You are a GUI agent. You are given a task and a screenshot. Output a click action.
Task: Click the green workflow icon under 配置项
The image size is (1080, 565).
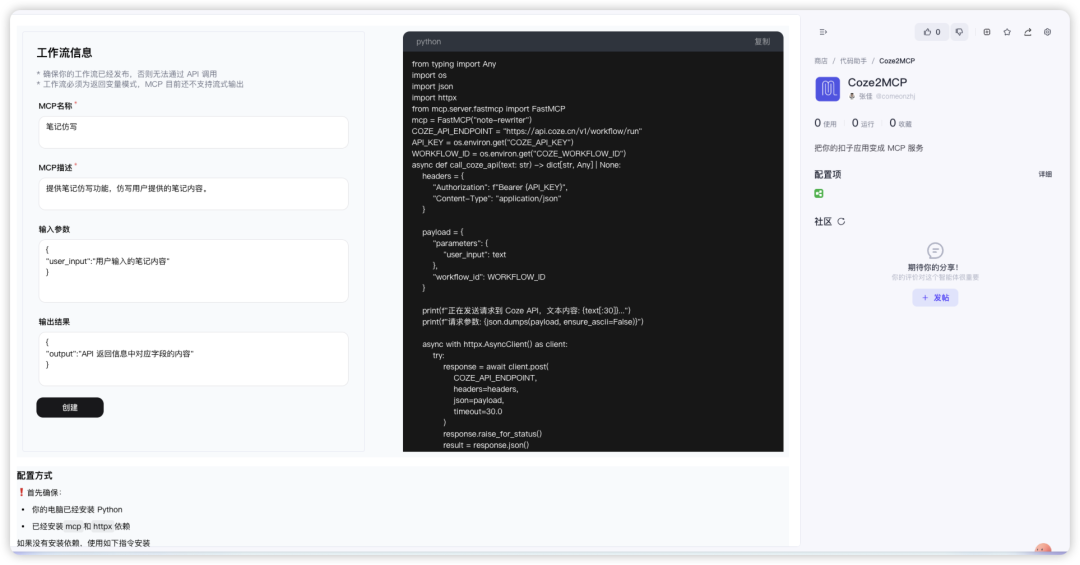click(819, 194)
